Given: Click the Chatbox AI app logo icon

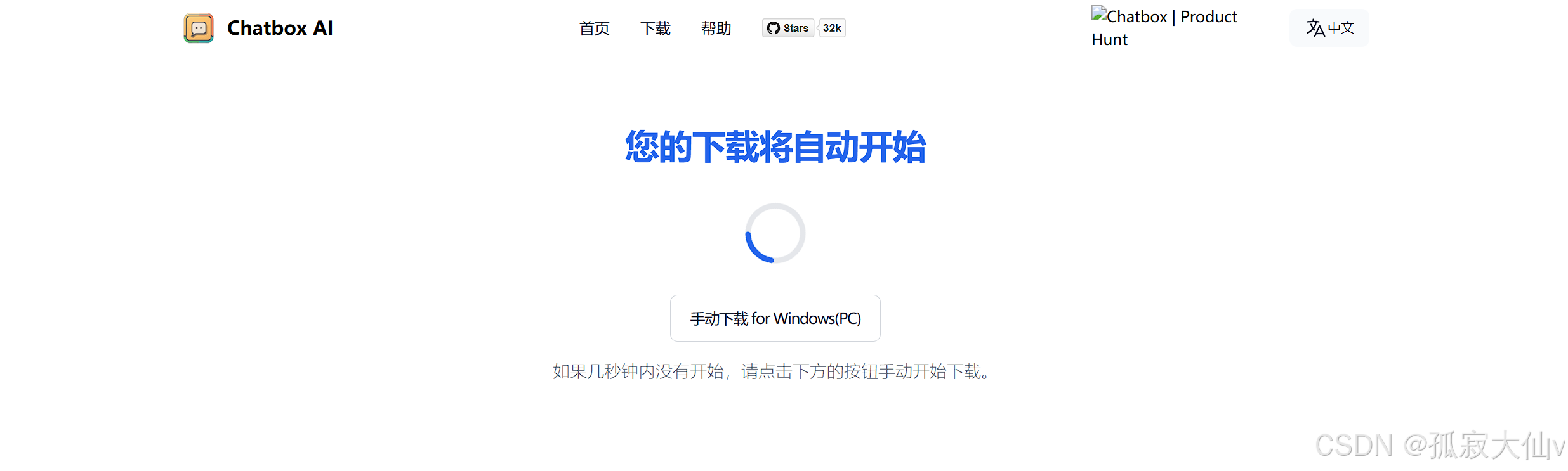Looking at the screenshot, I should (x=199, y=28).
